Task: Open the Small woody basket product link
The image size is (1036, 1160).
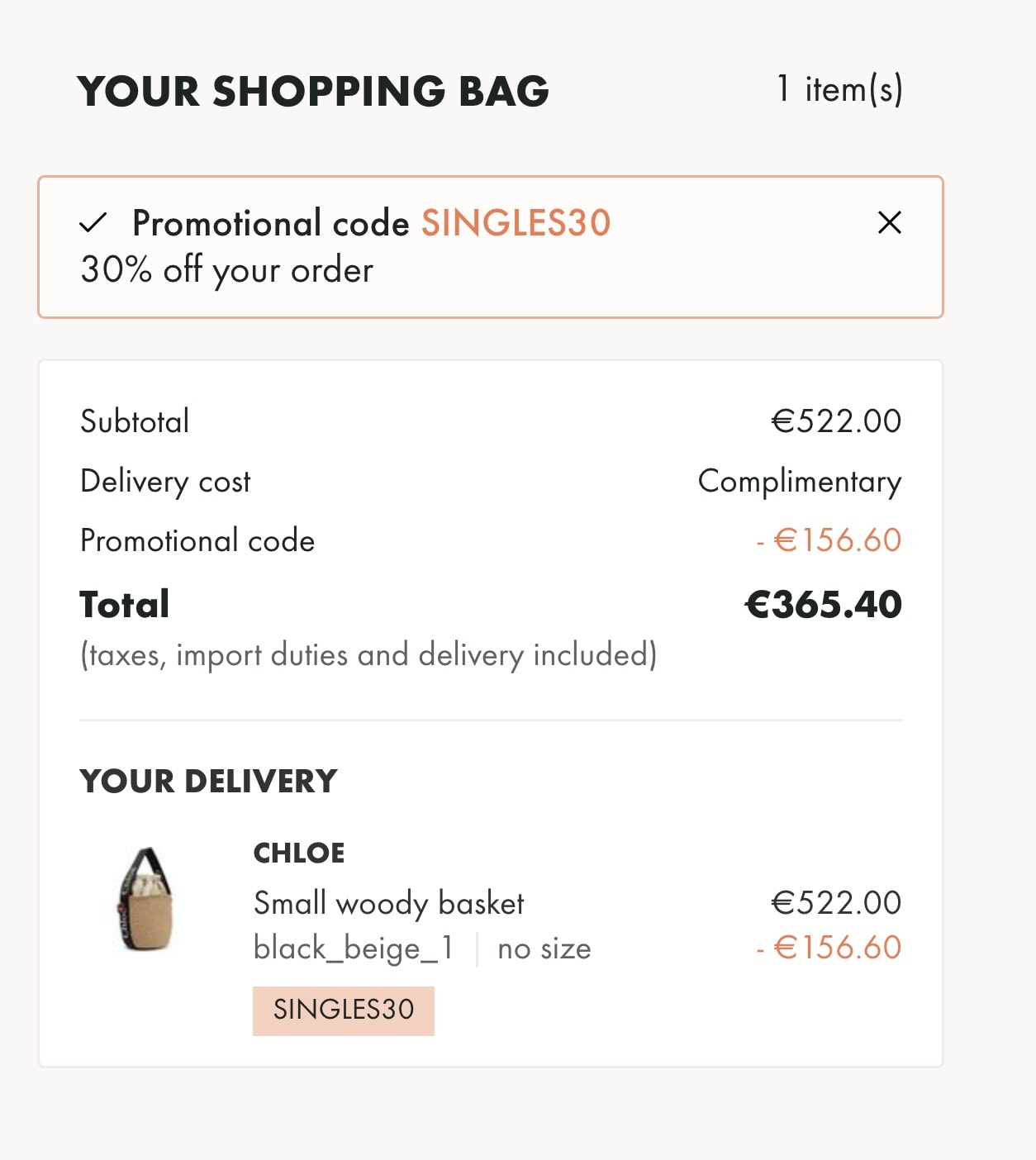Action: (x=388, y=903)
